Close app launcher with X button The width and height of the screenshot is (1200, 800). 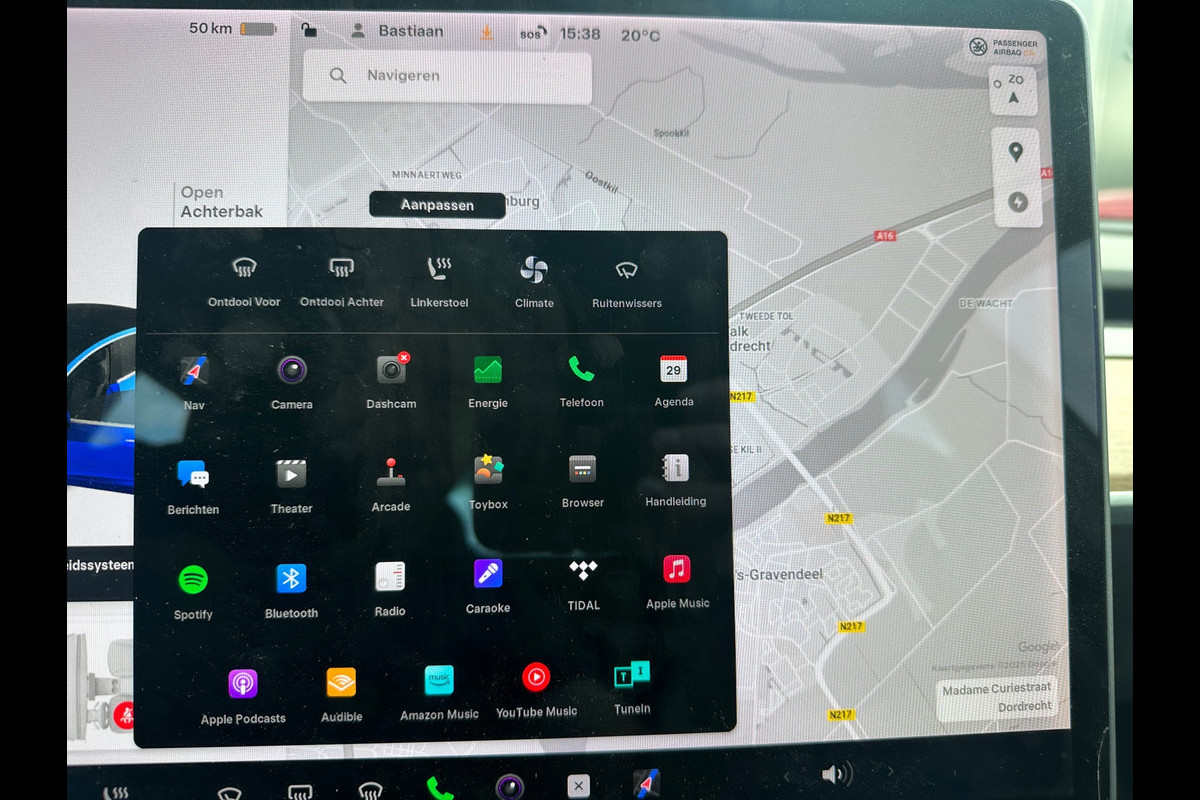click(x=578, y=786)
